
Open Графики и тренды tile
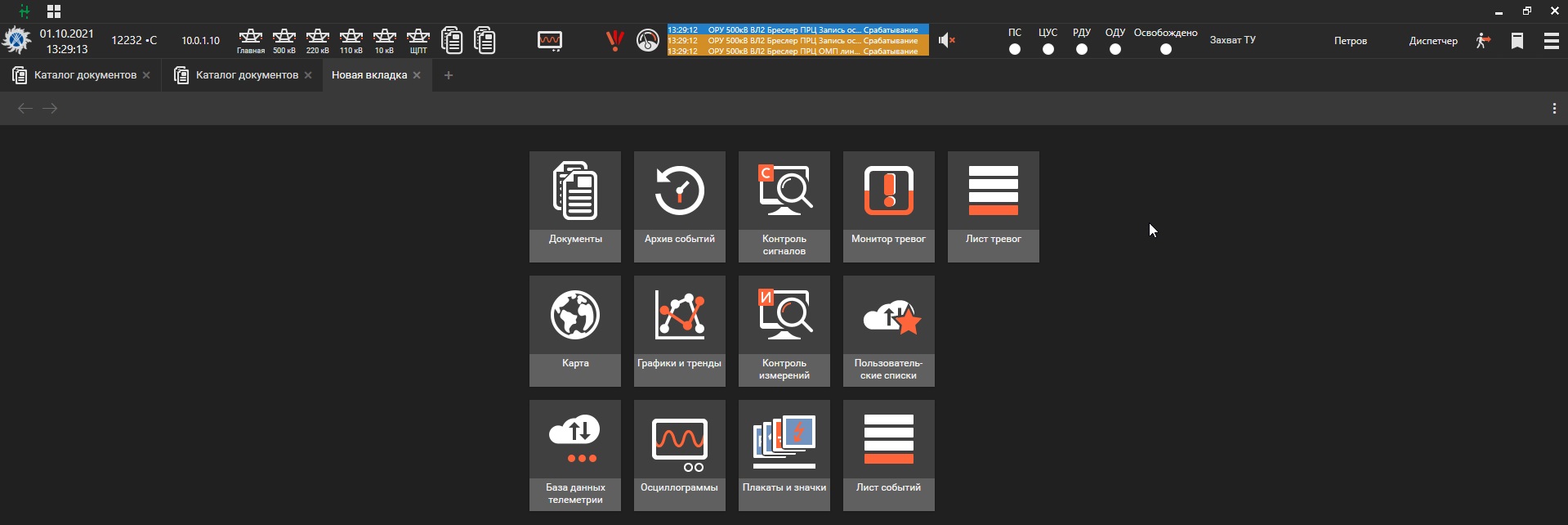679,330
